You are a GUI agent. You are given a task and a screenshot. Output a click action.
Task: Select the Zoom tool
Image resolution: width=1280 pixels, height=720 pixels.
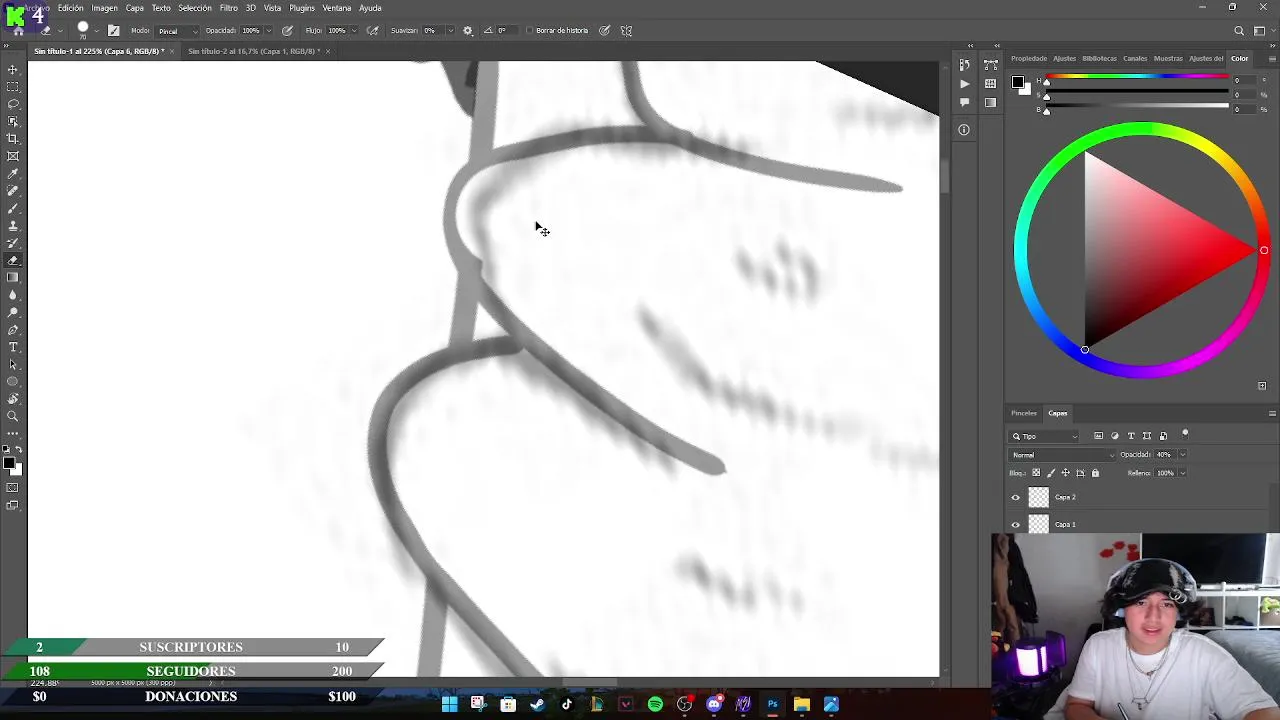tap(13, 416)
